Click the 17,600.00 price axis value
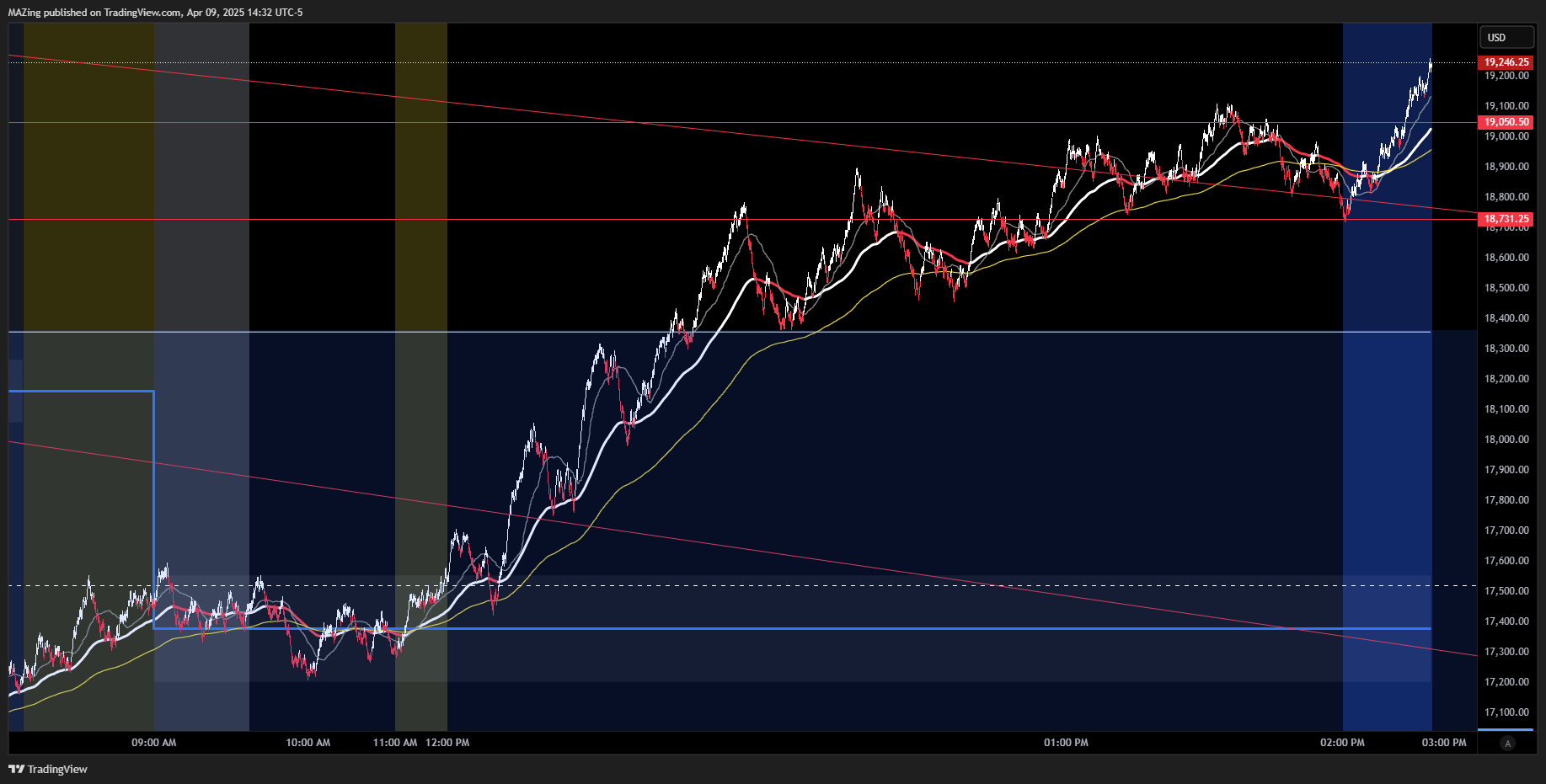The height and width of the screenshot is (784, 1546). click(x=1506, y=561)
